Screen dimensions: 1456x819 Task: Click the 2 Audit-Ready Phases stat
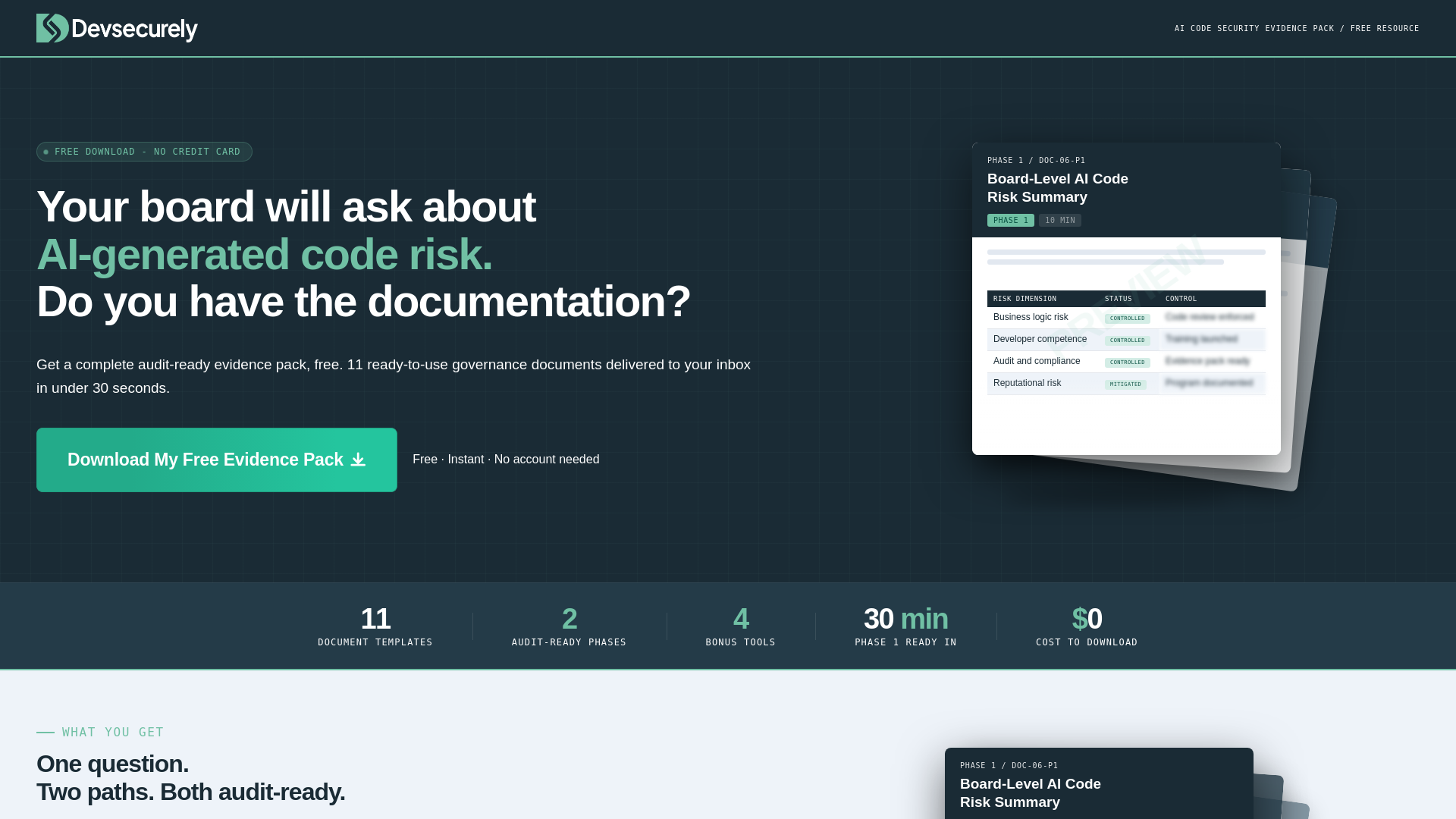pyautogui.click(x=569, y=626)
